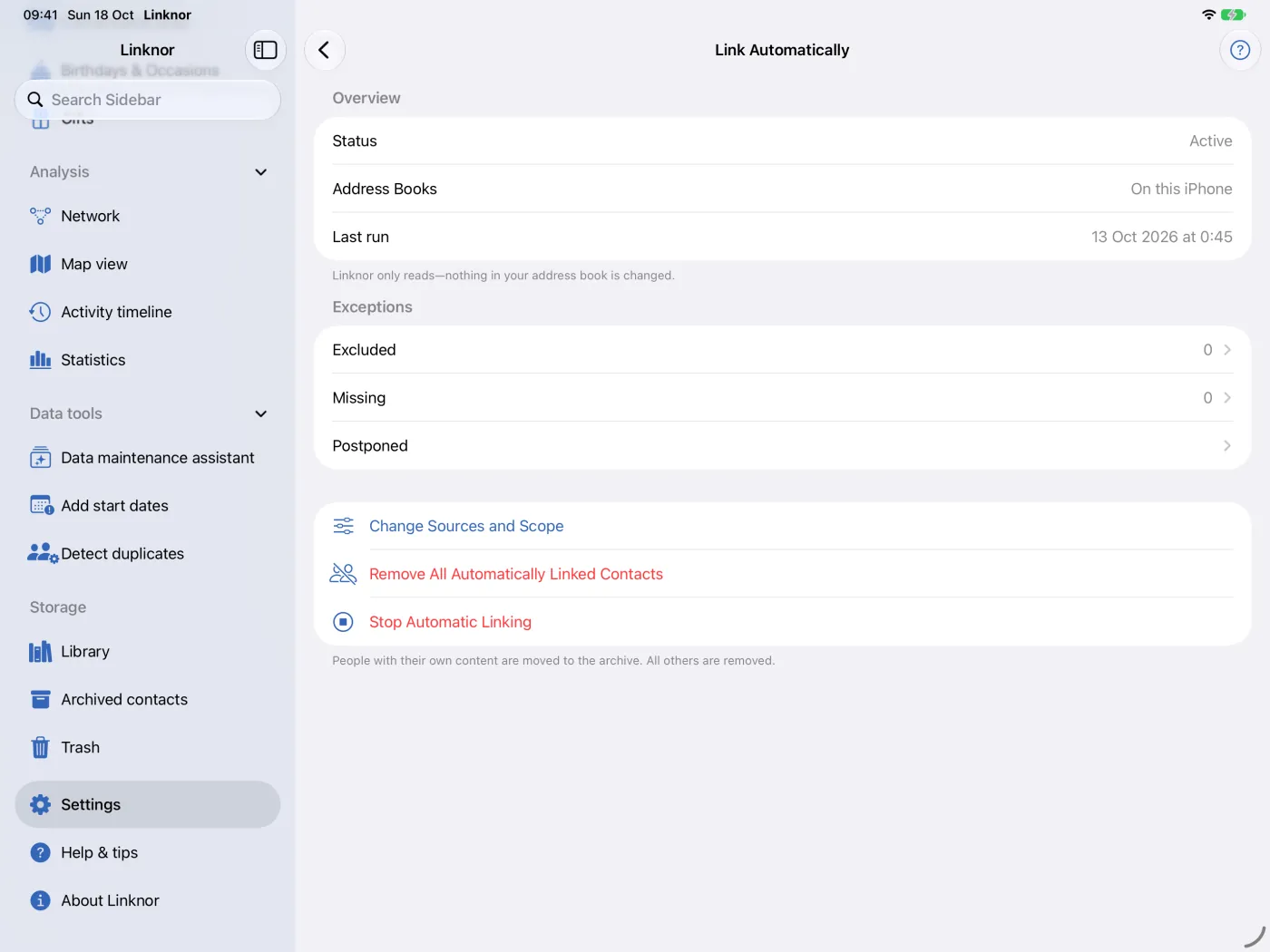Open Detect duplicates
1270x952 pixels.
point(148,554)
